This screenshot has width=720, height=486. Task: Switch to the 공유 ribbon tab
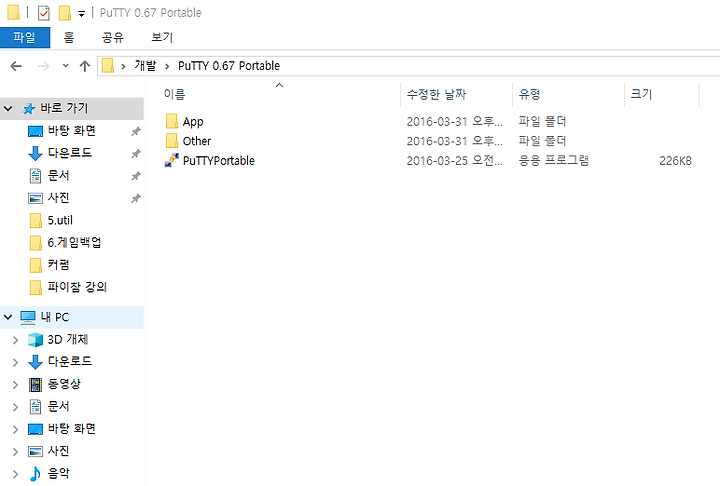click(112, 37)
